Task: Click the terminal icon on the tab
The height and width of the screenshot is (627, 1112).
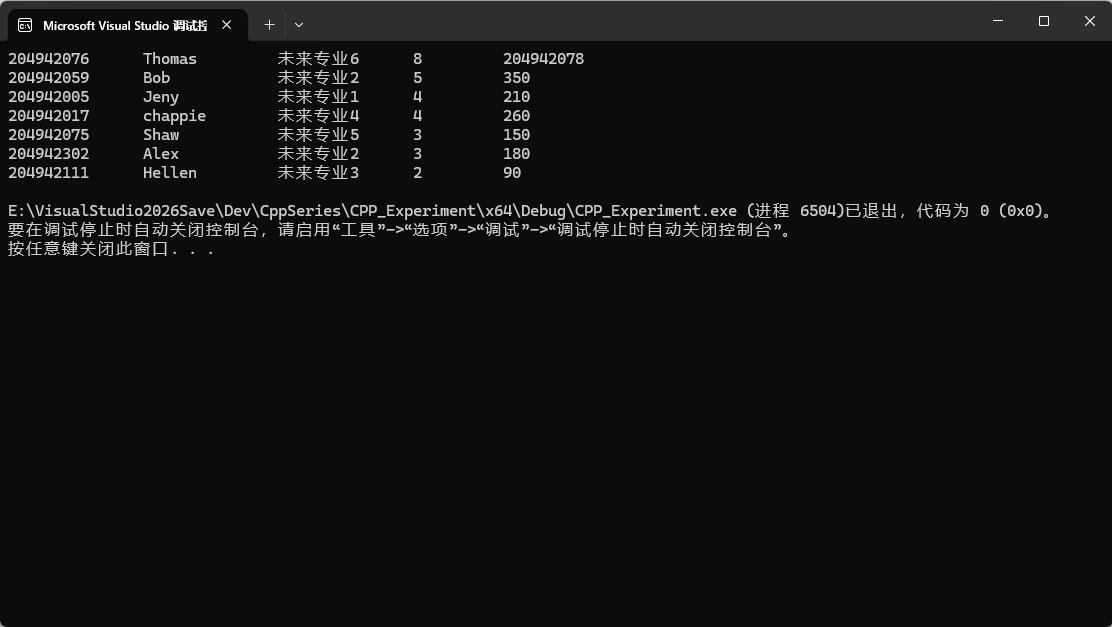Action: coord(25,26)
